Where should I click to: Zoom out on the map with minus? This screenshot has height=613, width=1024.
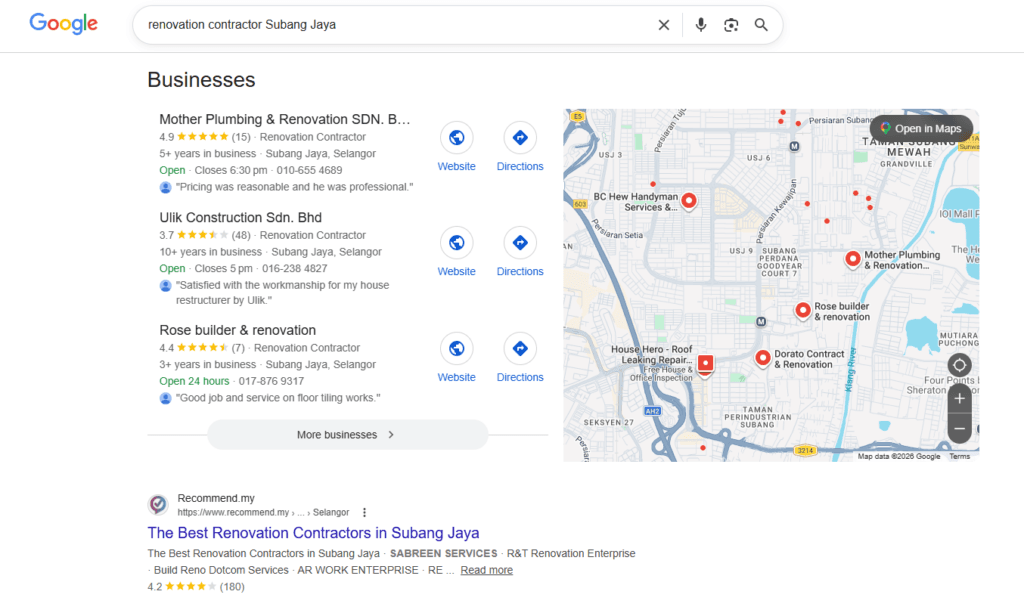click(959, 429)
